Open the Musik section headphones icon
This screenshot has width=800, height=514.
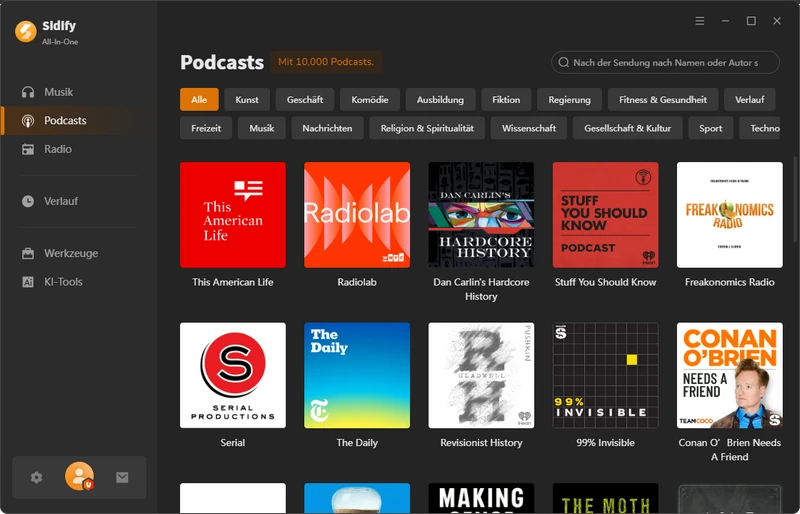click(x=28, y=92)
